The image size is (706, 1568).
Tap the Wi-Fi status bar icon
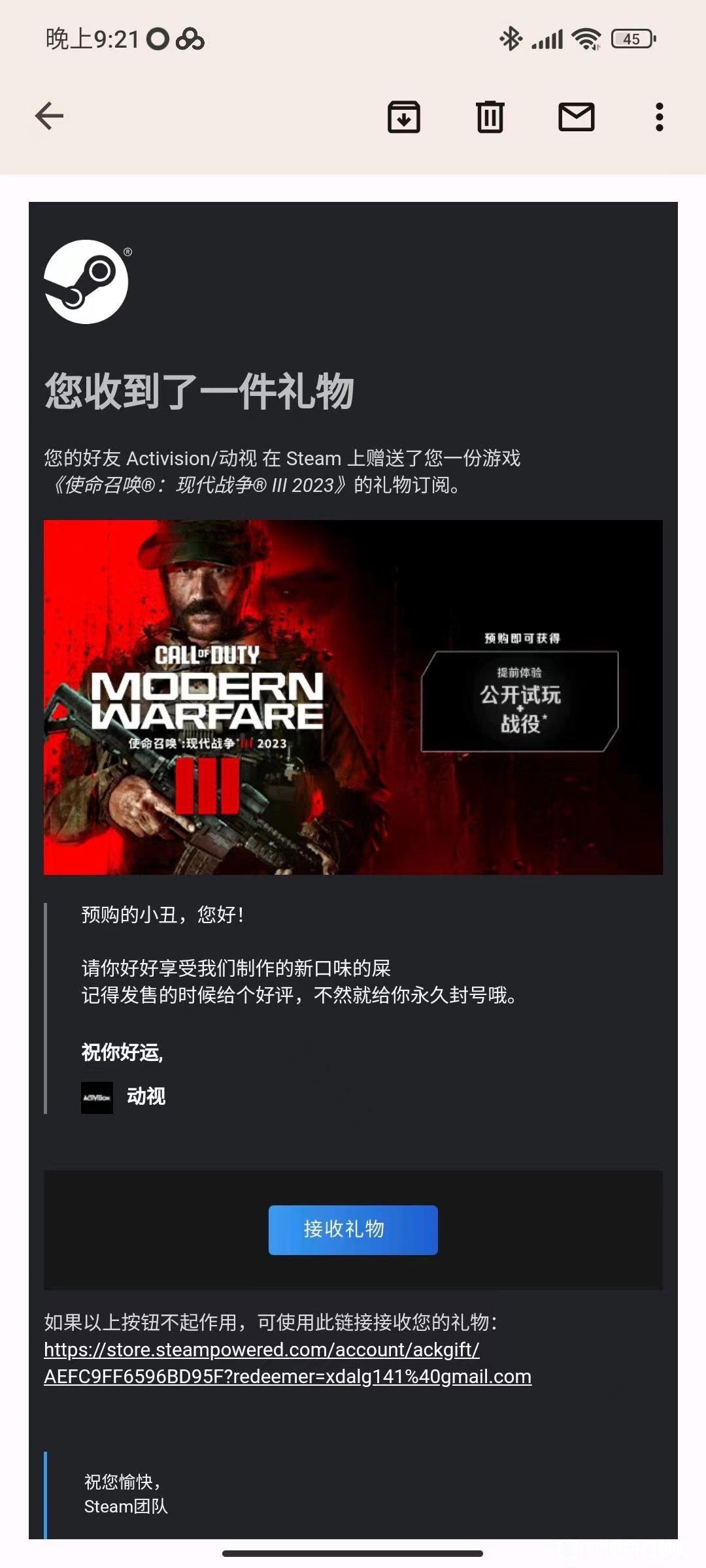[586, 39]
